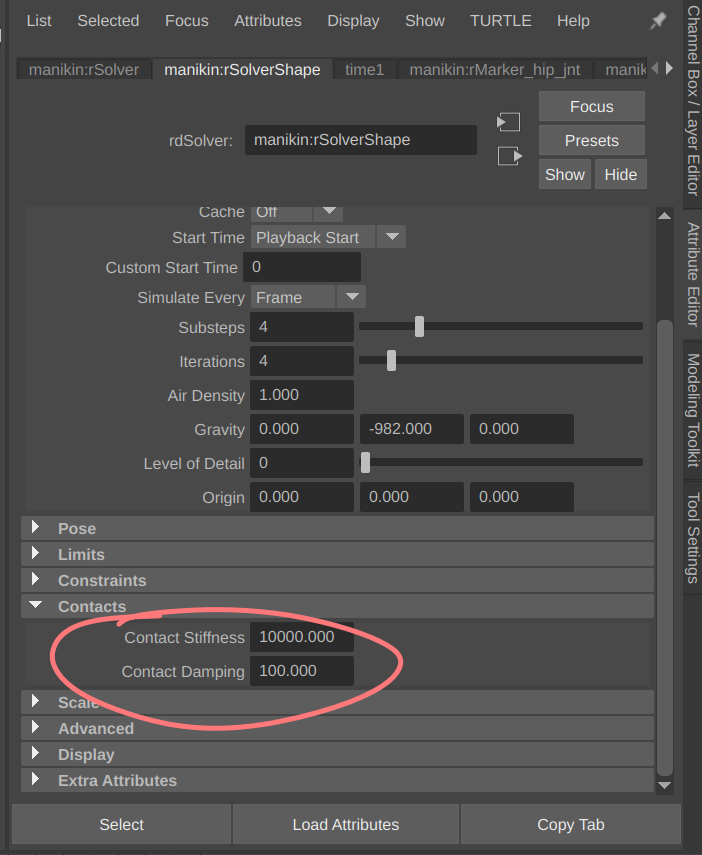Screen dimensions: 702x855
Task: Open the Simulate Every dropdown
Action: pos(351,297)
